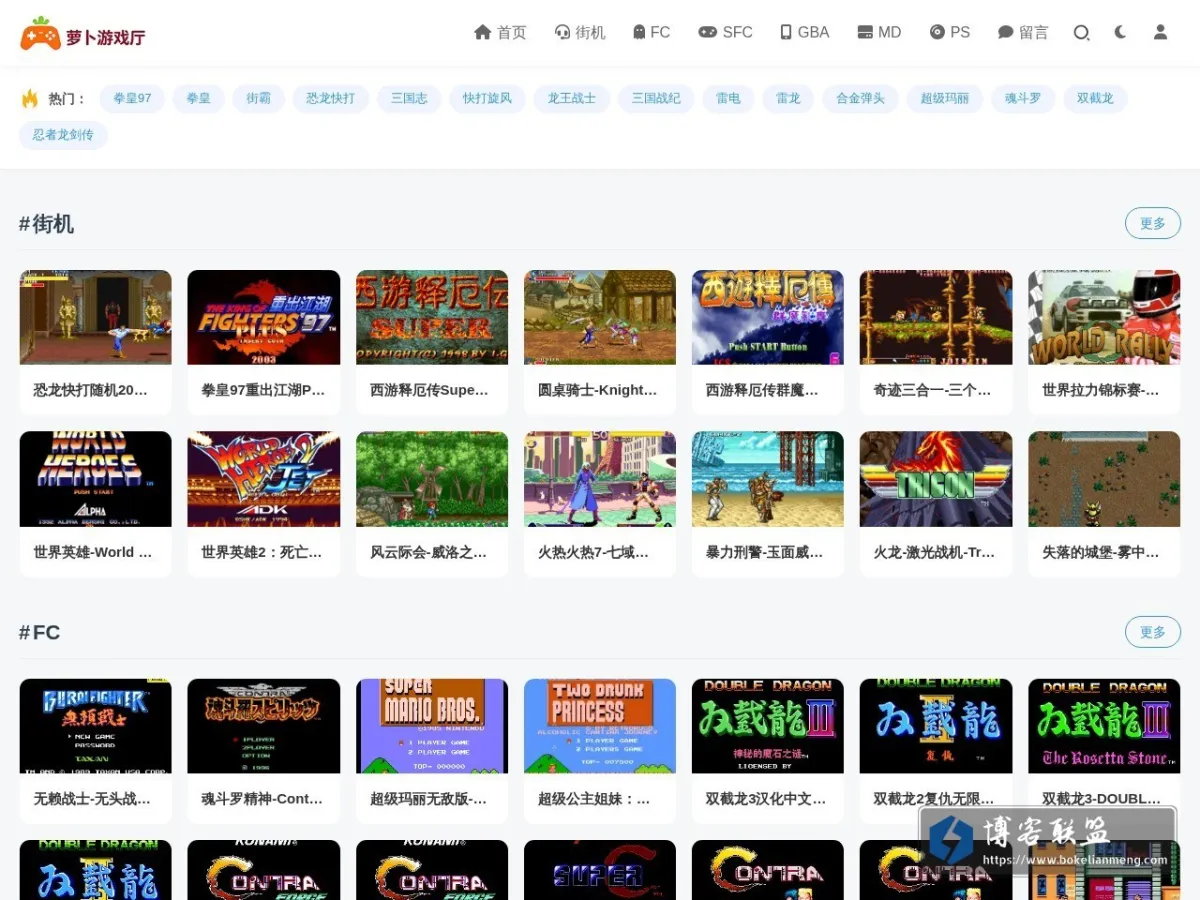Image resolution: width=1200 pixels, height=900 pixels.
Task: Open 风云际会-威洛之 game thumbnail
Action: 432,479
